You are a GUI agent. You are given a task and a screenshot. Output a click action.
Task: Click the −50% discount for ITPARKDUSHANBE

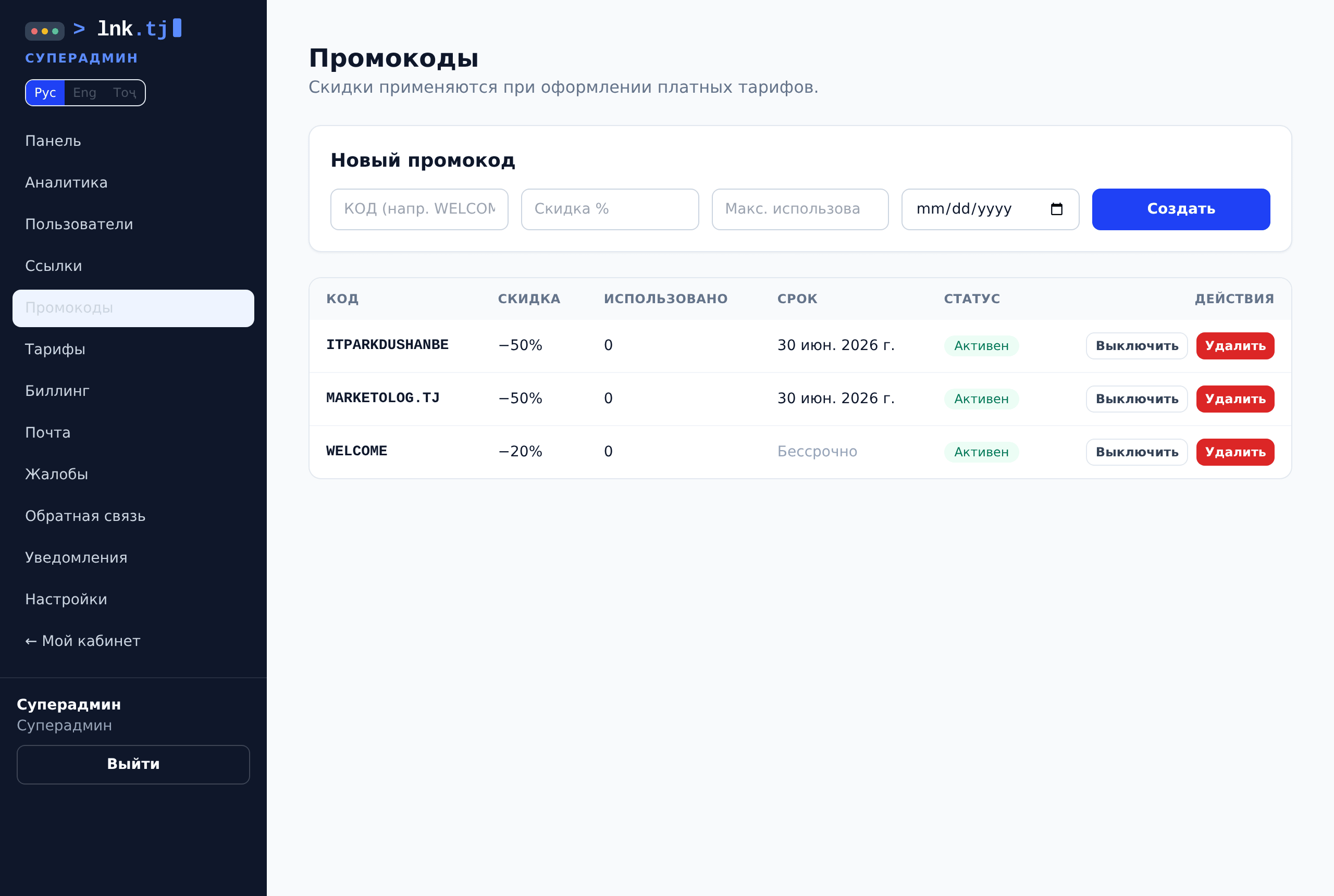point(520,345)
